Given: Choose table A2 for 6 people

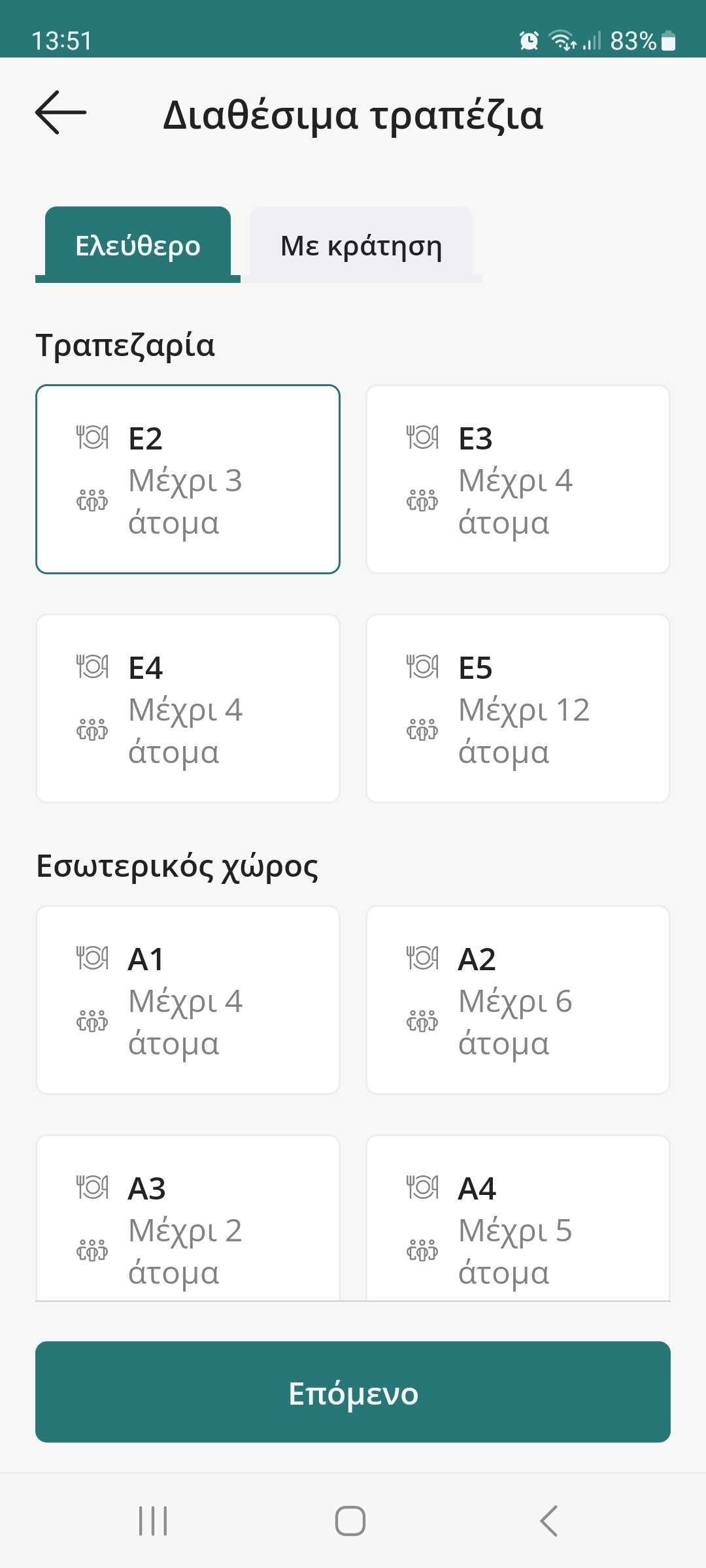Looking at the screenshot, I should pos(518,1000).
